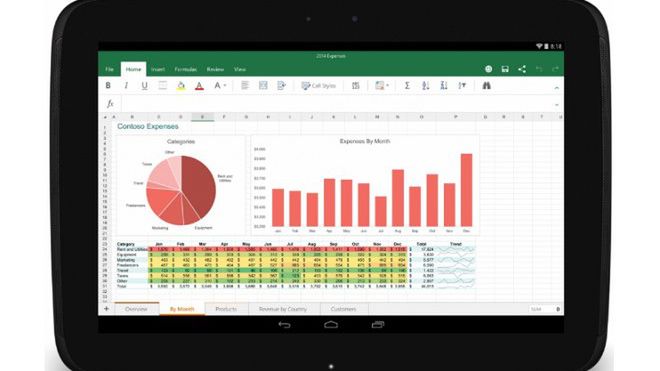
Task: Select the highlighted column E header
Action: (202, 117)
